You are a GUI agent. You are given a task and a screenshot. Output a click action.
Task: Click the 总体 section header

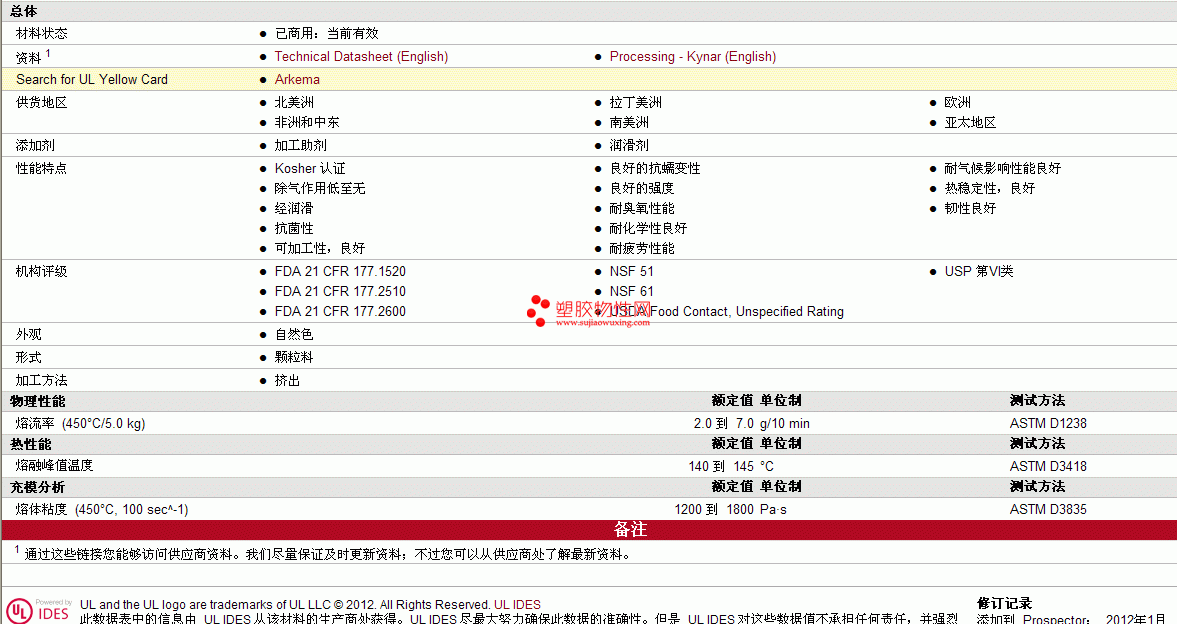point(24,11)
